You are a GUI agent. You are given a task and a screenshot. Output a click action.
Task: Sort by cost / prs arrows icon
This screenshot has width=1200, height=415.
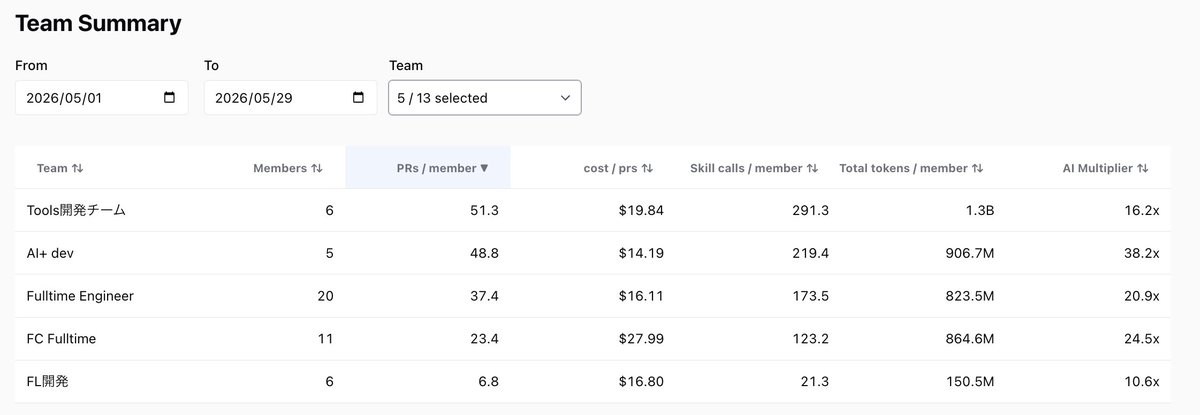tap(647, 168)
